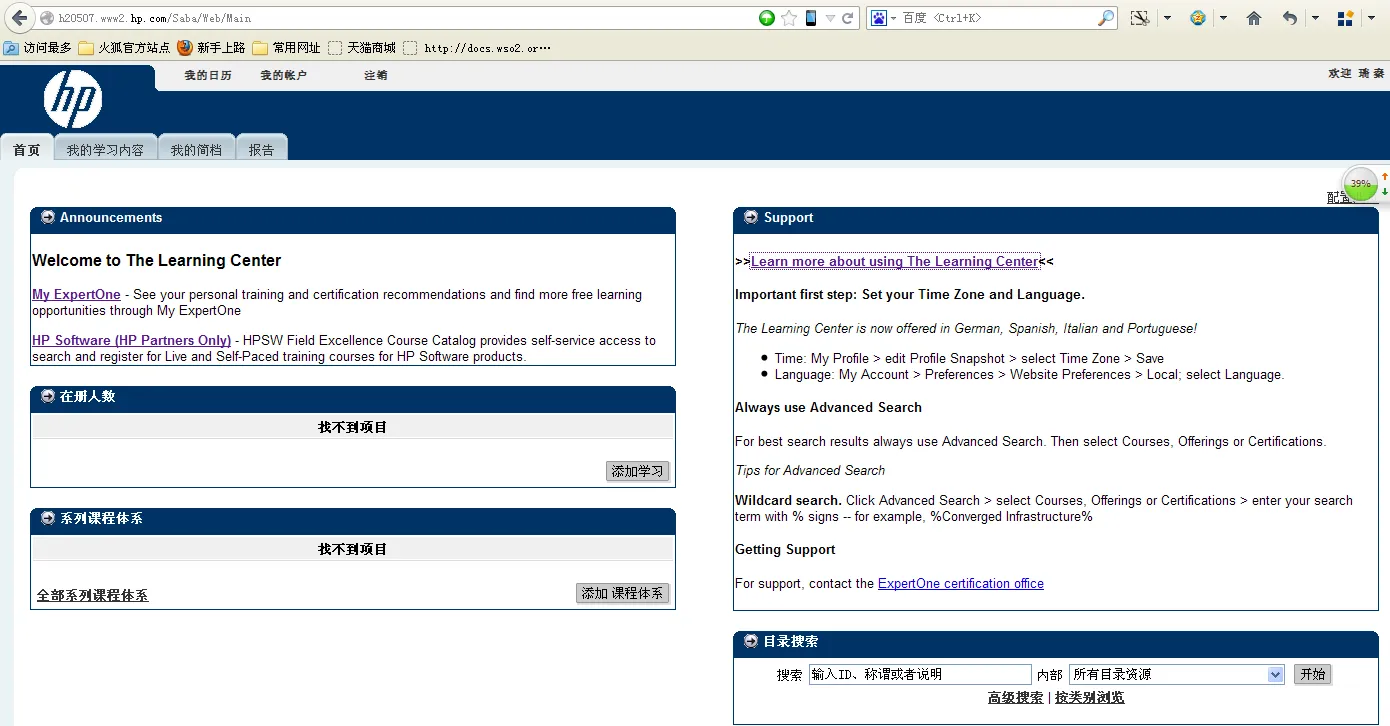The width and height of the screenshot is (1390, 726).
Task: Open the 常用网址 bookmark folder
Action: pos(286,48)
